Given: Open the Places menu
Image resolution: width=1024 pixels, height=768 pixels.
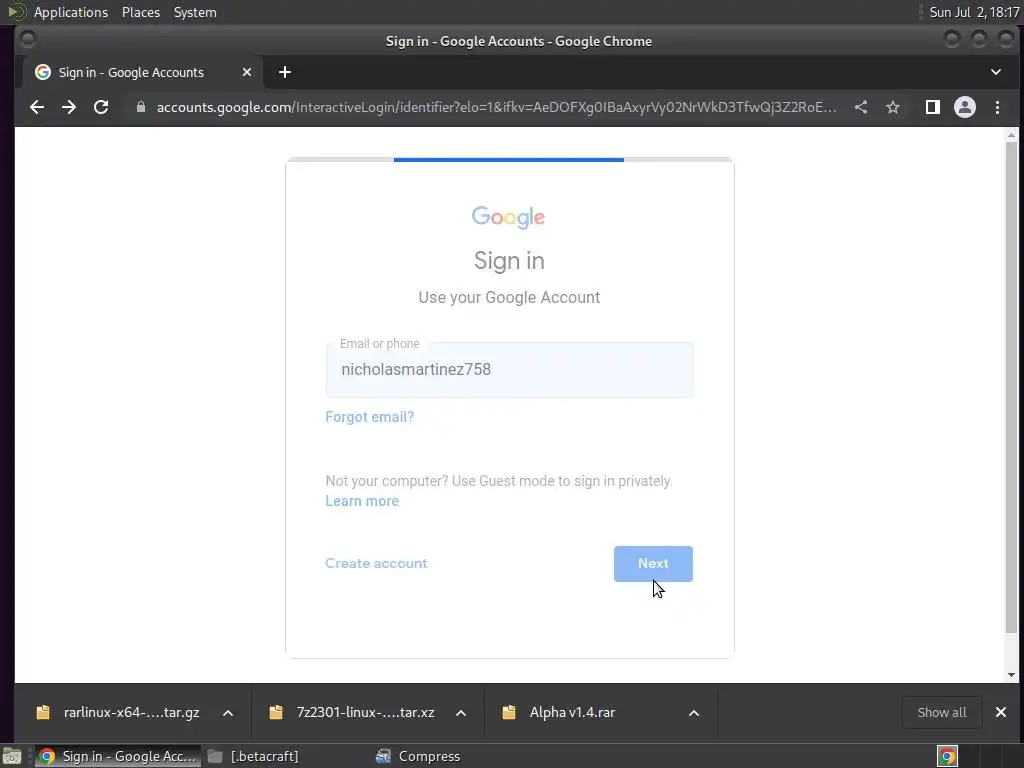Looking at the screenshot, I should coord(141,12).
